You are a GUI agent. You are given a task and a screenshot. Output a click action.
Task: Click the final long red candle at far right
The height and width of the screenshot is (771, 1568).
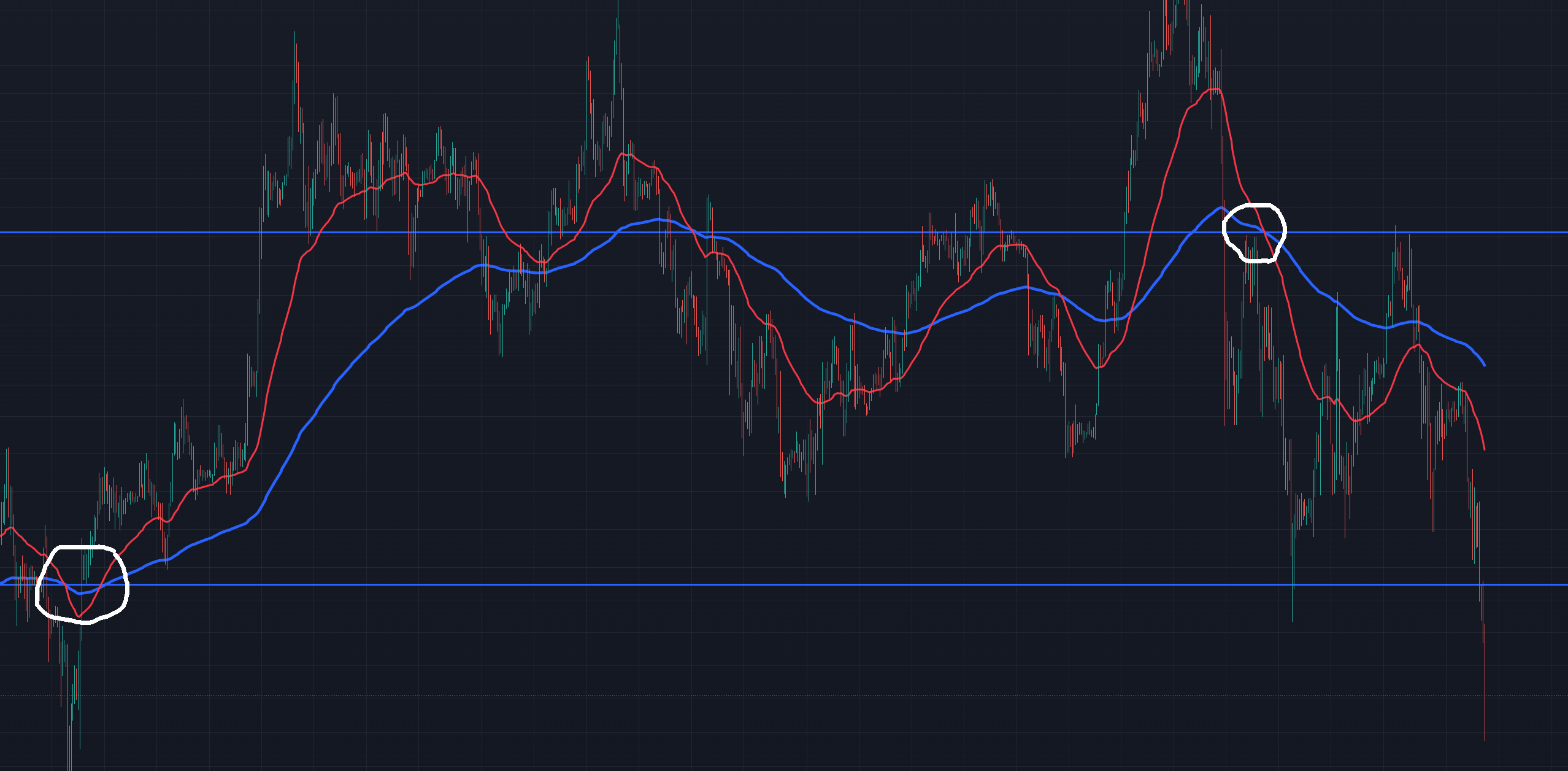[1485, 681]
